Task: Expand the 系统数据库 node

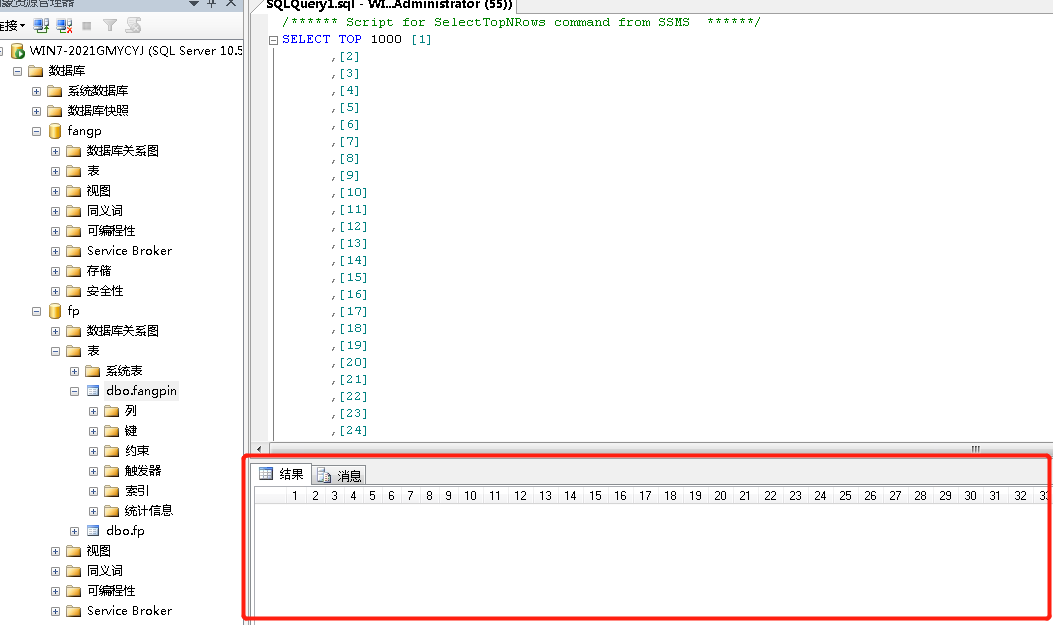Action: (x=36, y=91)
